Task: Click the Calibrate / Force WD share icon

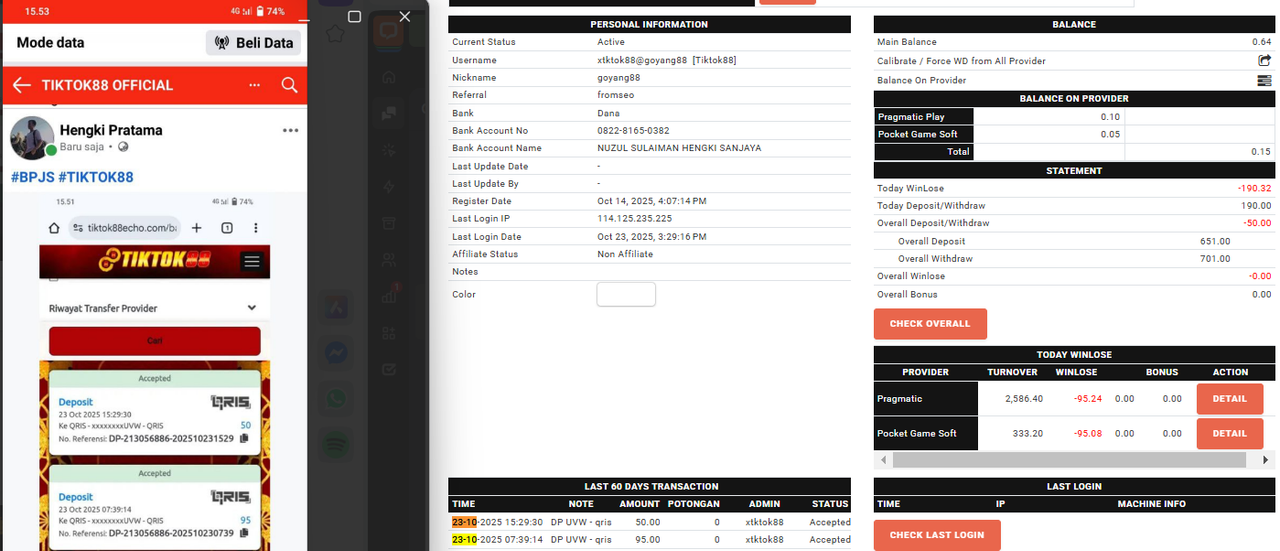Action: [1264, 61]
